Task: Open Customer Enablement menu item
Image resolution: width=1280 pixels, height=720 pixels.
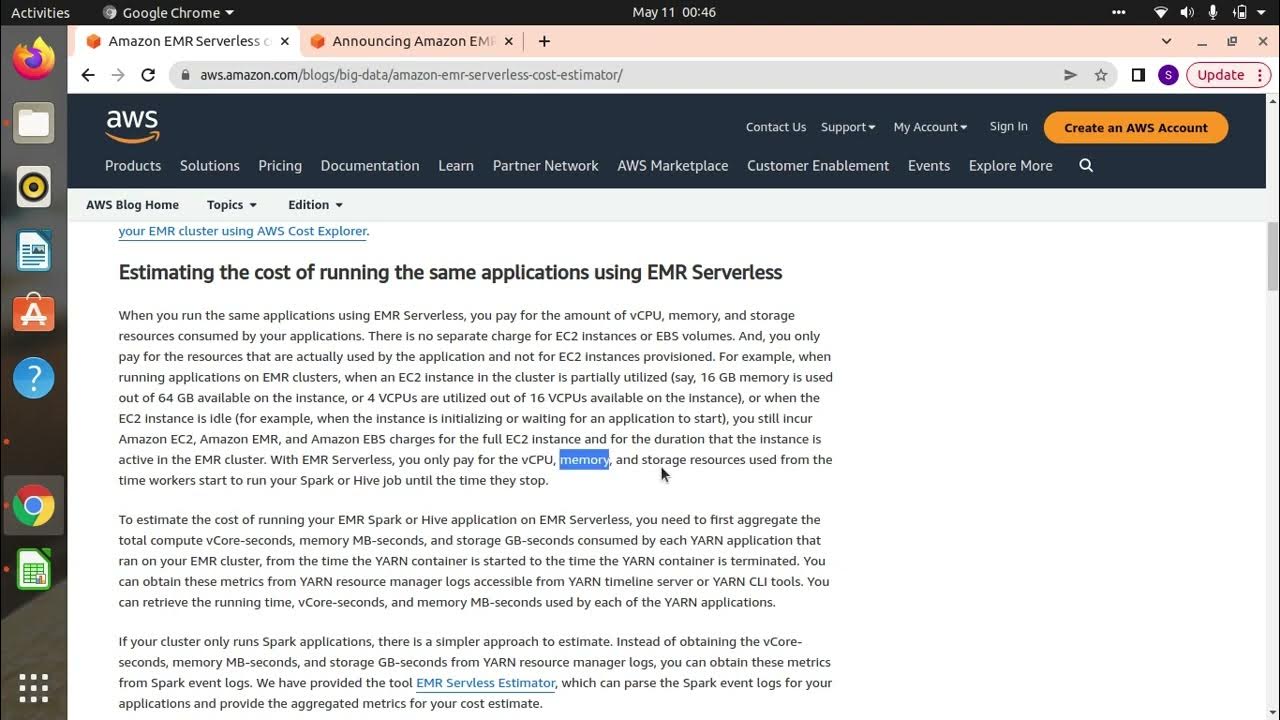Action: 818,166
